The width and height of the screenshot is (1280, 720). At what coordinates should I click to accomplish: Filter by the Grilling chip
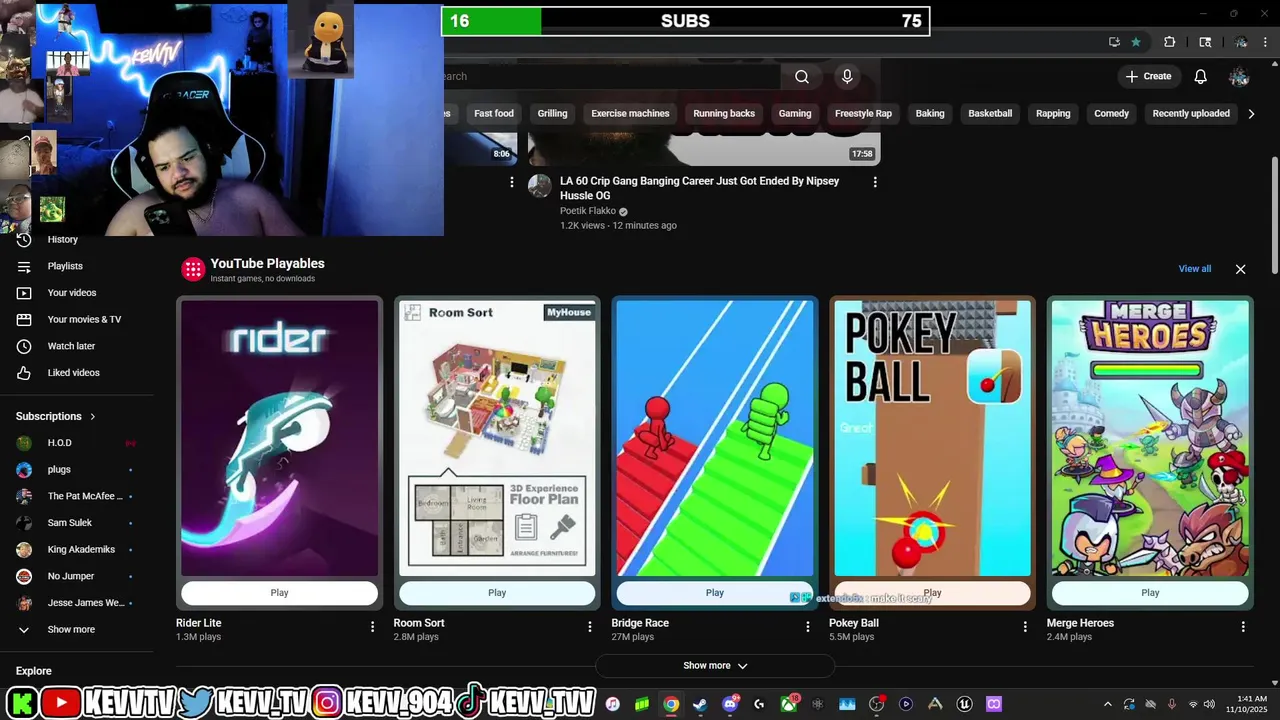(552, 114)
